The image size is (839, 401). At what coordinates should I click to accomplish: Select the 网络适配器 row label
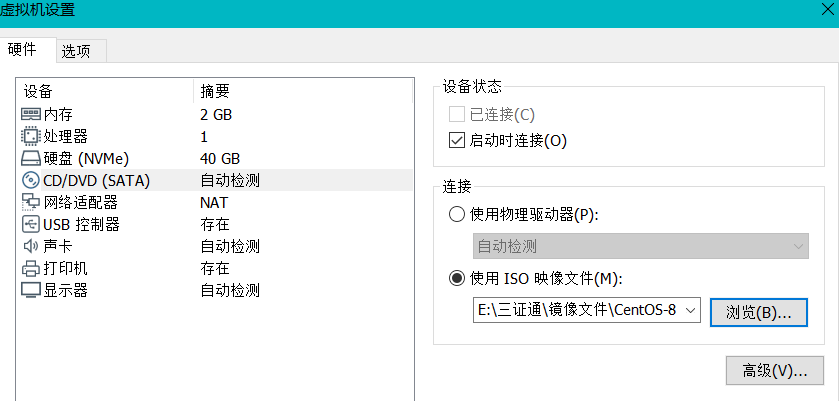pyautogui.click(x=80, y=203)
